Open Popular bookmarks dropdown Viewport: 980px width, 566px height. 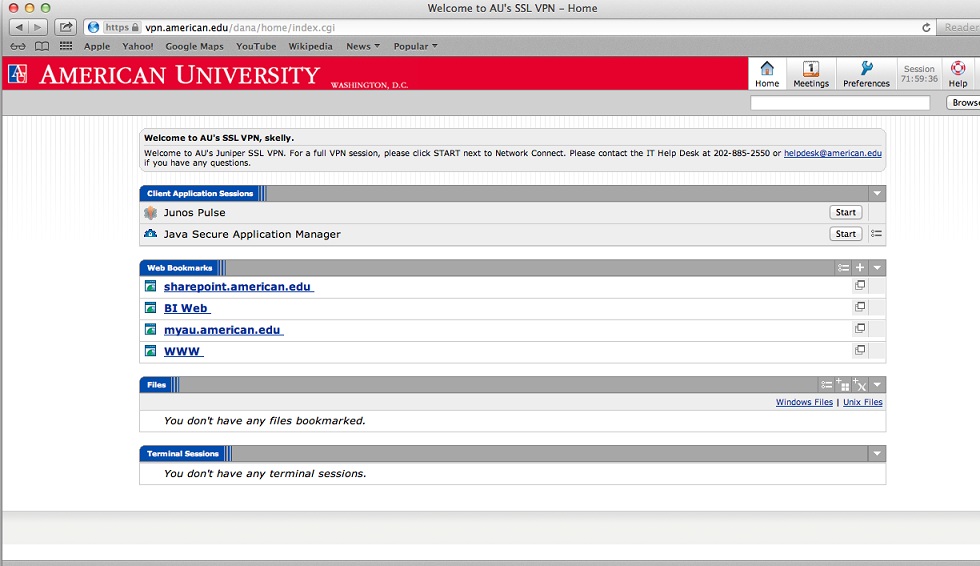[x=415, y=46]
